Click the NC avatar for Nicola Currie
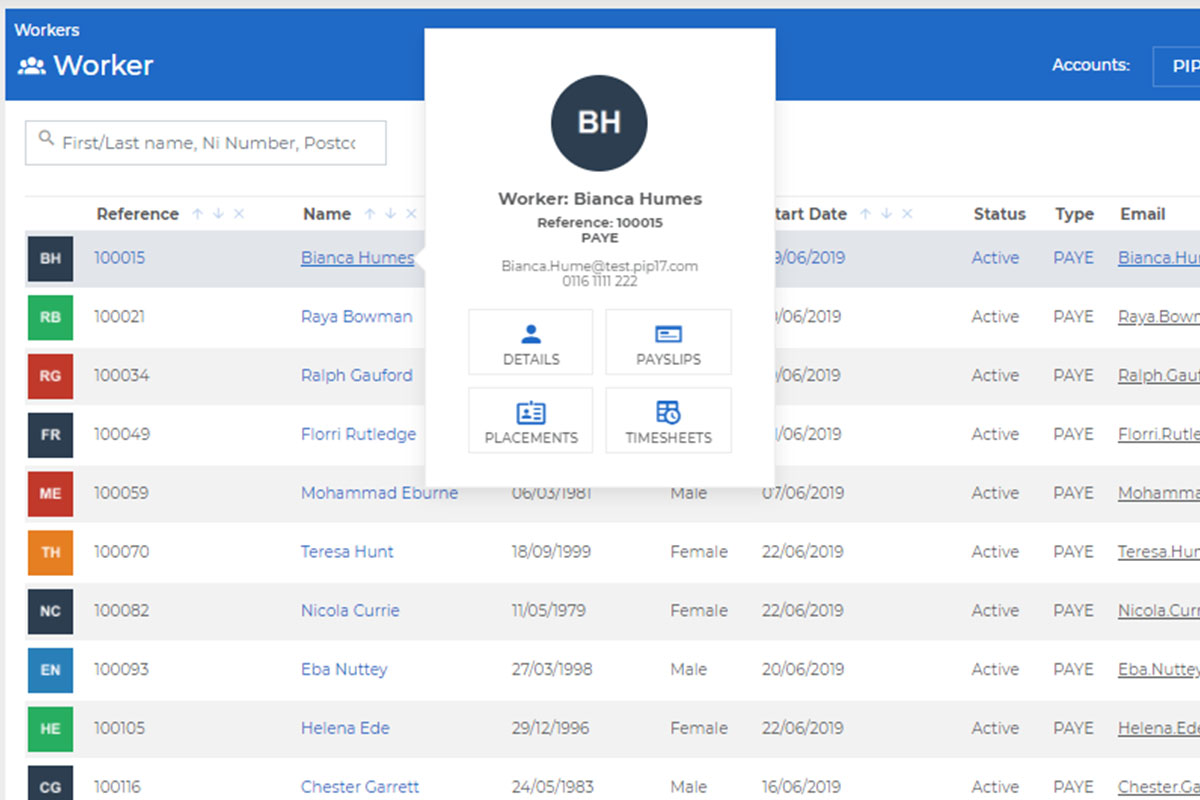This screenshot has height=800, width=1200. click(x=50, y=612)
